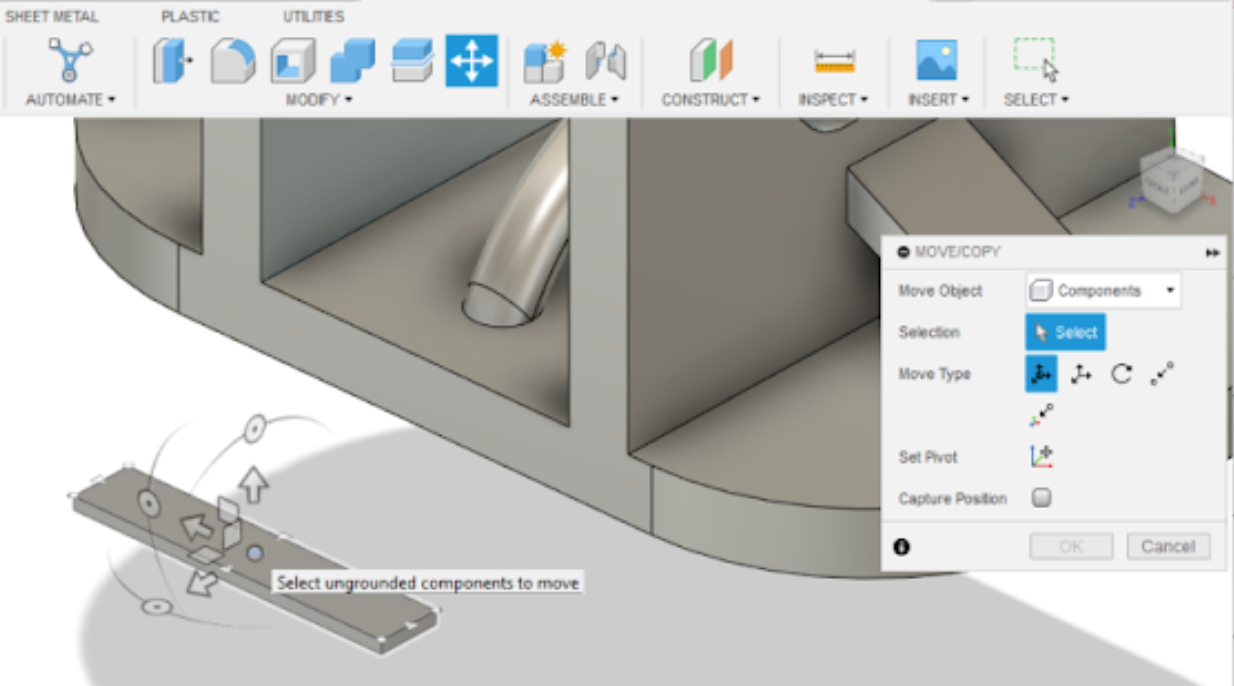
Task: Click the upper rotation handle on the manipulator
Action: pos(254,429)
